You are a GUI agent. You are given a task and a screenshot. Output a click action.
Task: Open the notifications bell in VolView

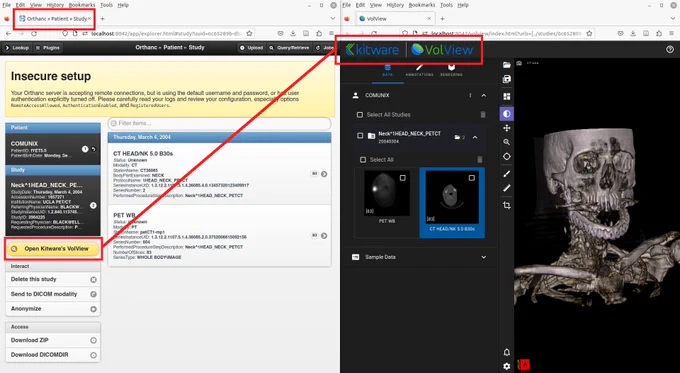[x=507, y=352]
